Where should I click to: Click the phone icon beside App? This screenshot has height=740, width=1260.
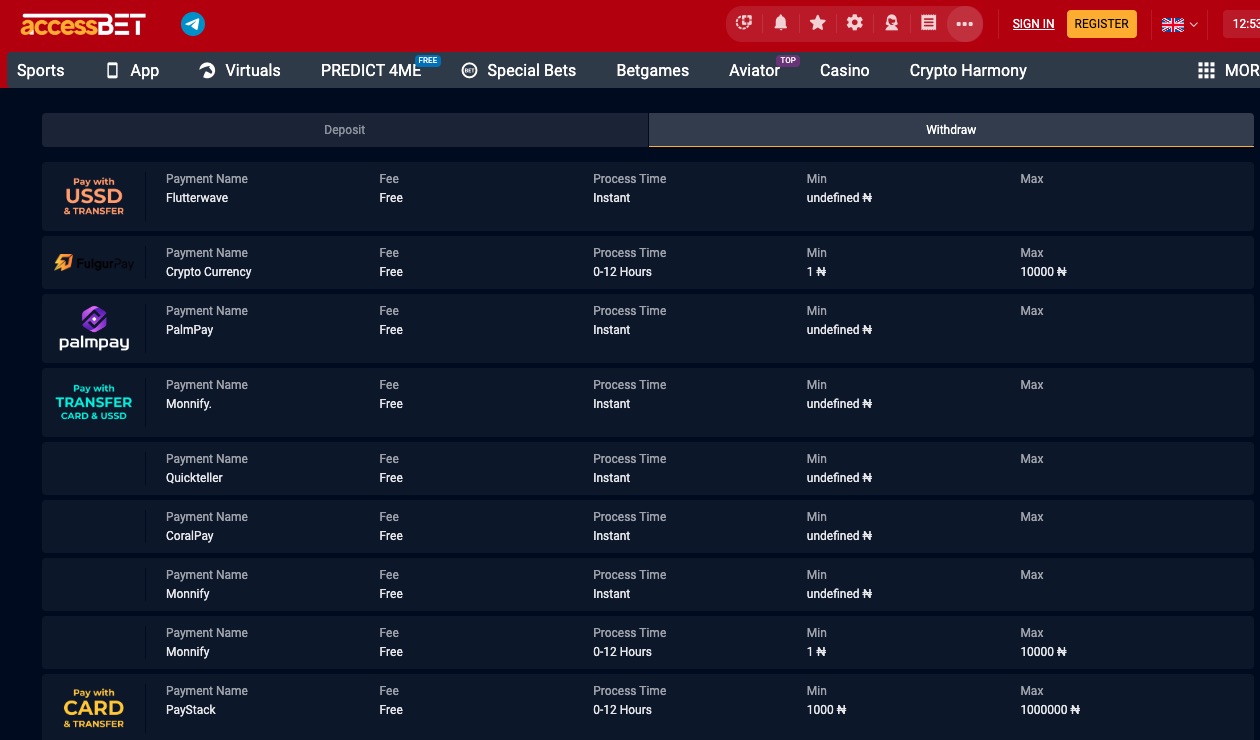112,70
